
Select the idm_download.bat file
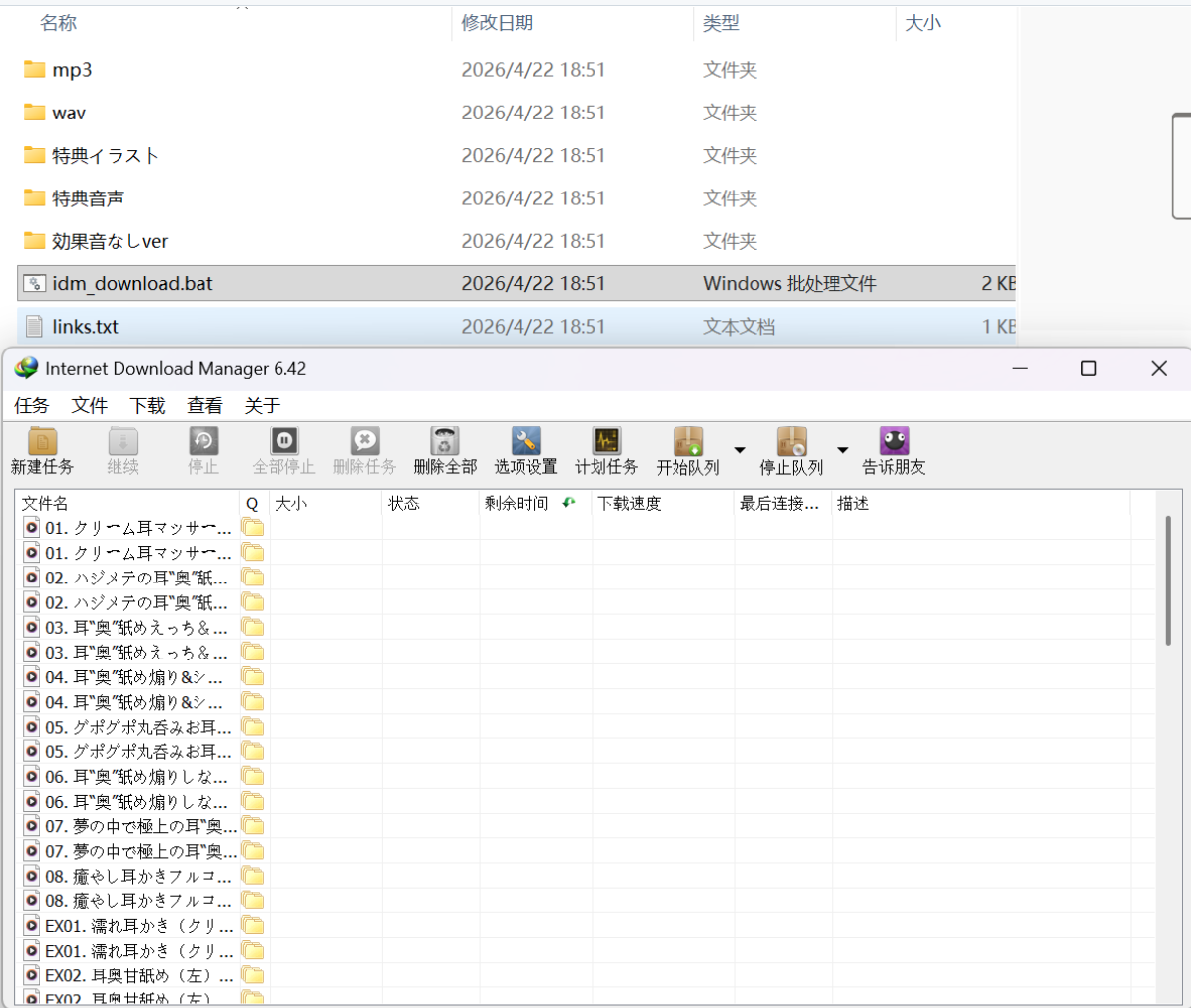(x=516, y=283)
